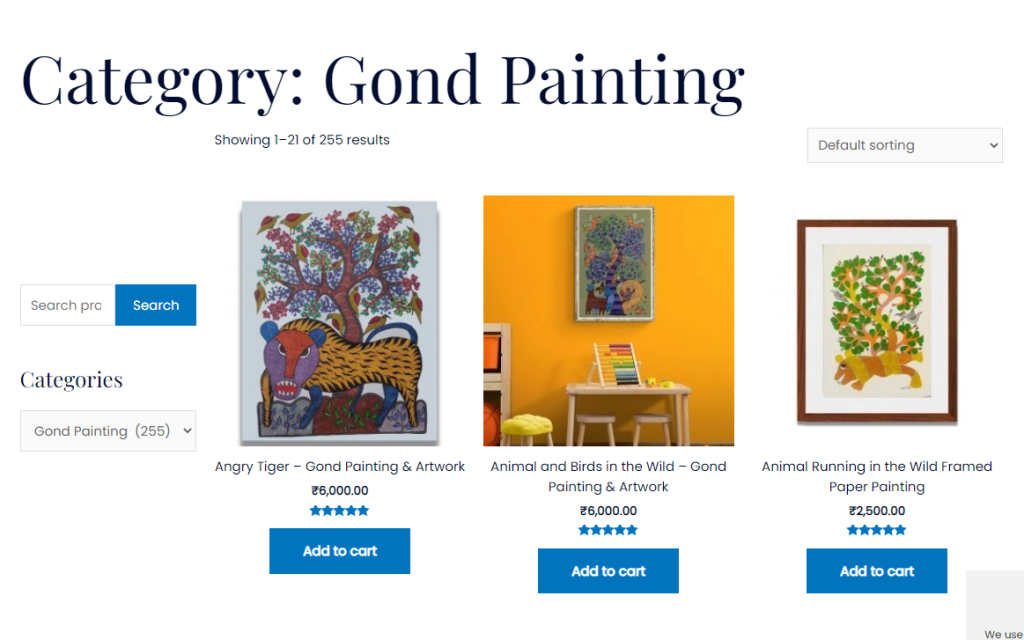Click the Categories sidebar heading

click(x=72, y=380)
